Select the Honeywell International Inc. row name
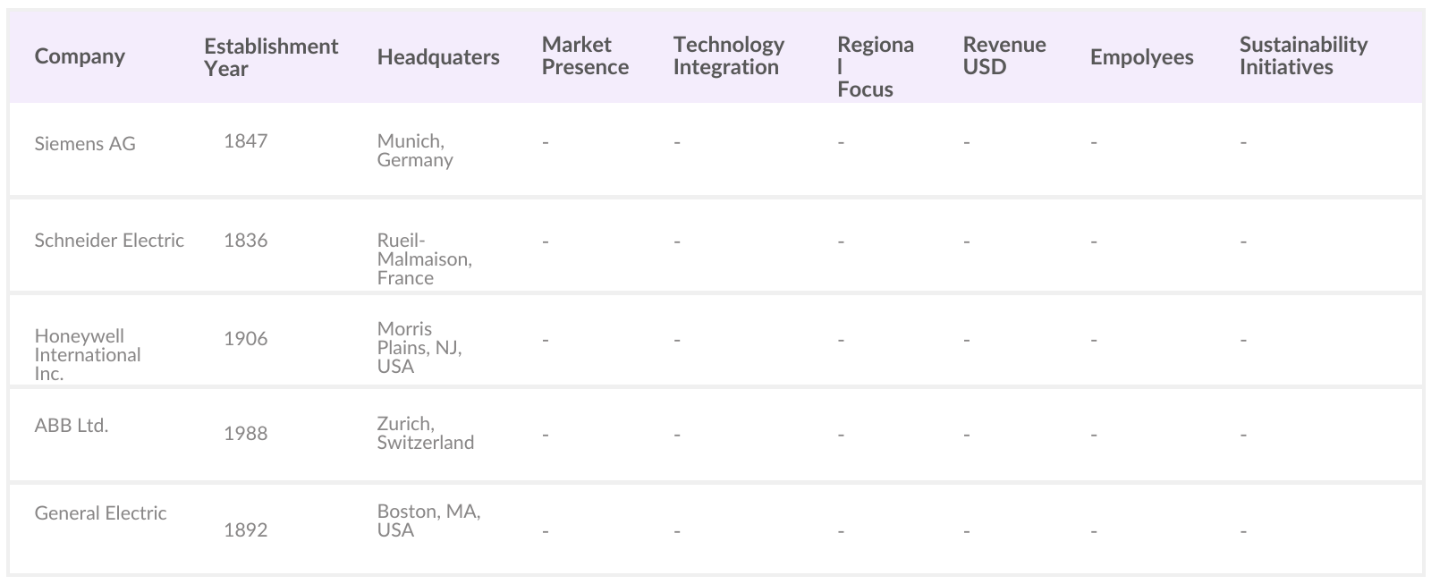1431x584 pixels. click(x=88, y=354)
